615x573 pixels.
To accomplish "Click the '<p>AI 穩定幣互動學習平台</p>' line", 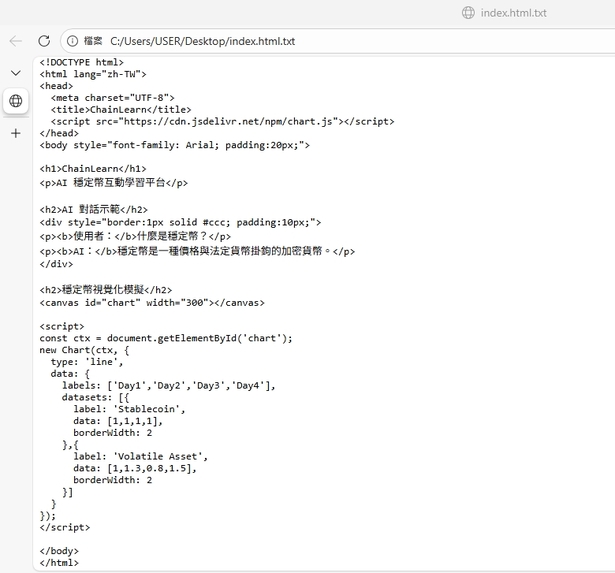I will [x=114, y=183].
